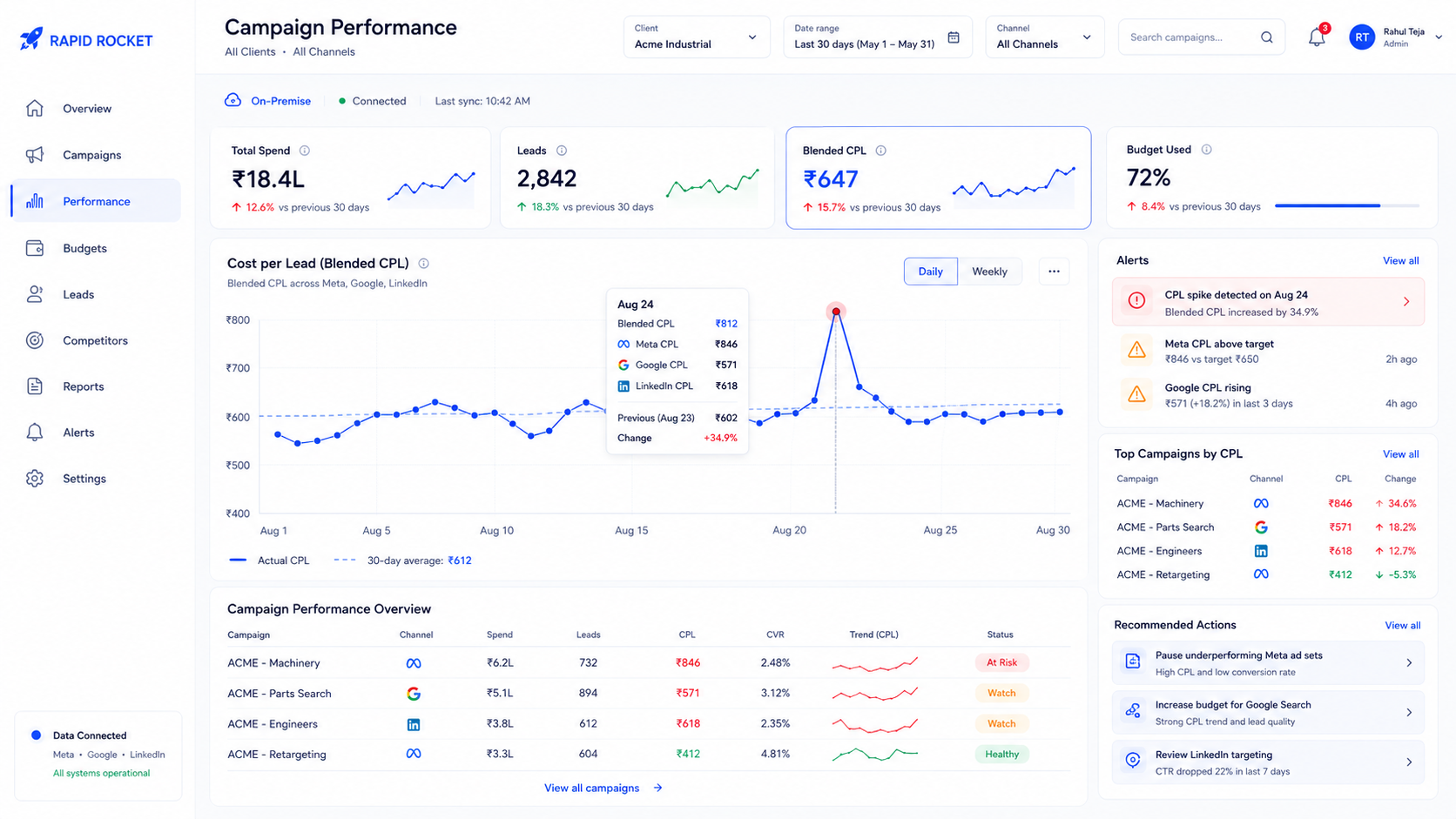Click the Rapid Rocket logo icon
This screenshot has height=819, width=1456.
coord(31,39)
